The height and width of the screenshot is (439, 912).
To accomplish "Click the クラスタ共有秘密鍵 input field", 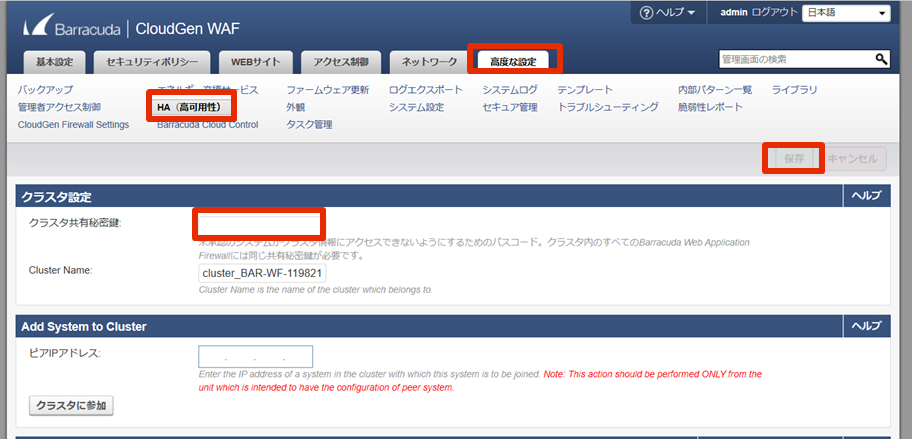I will 259,224.
